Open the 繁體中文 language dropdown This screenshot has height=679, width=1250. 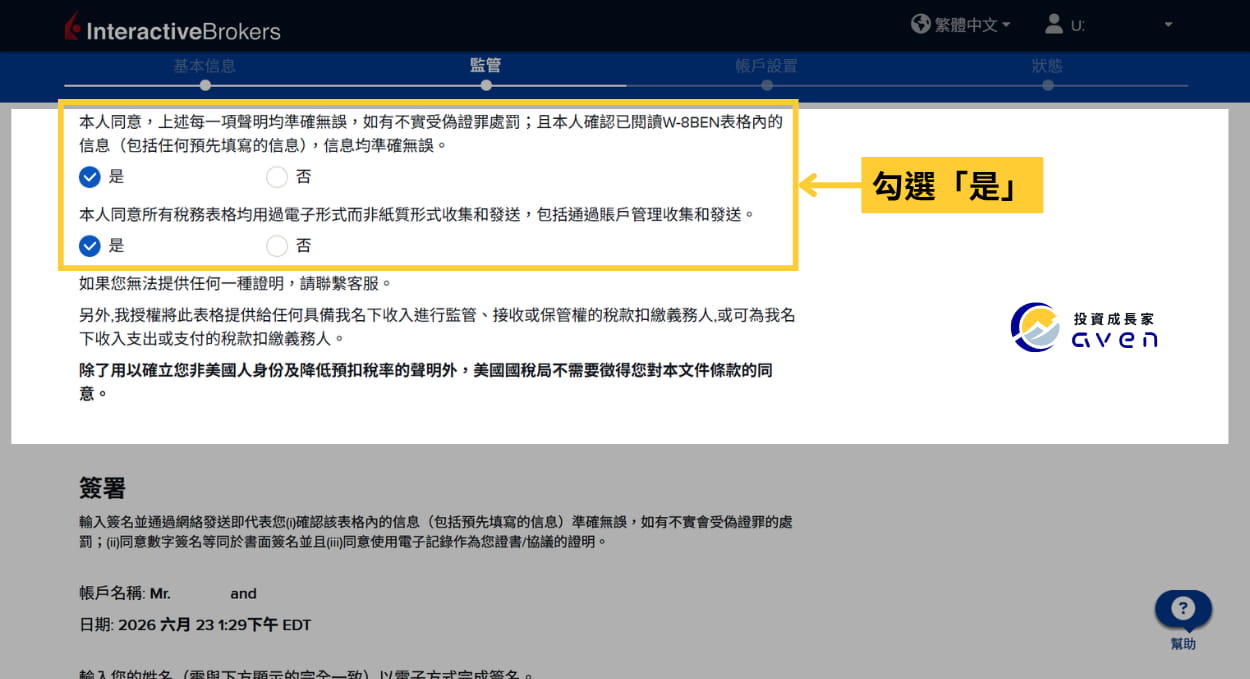[972, 25]
